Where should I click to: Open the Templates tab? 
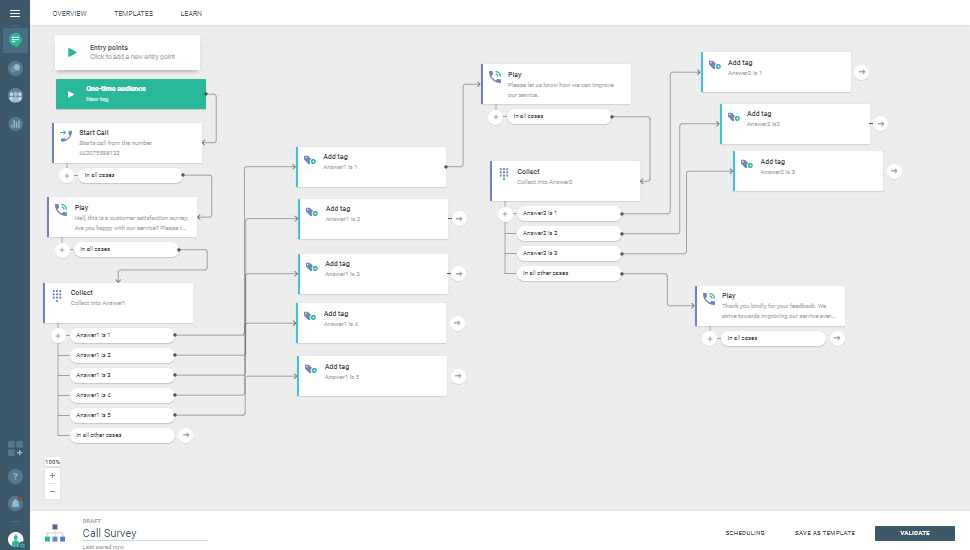(133, 13)
